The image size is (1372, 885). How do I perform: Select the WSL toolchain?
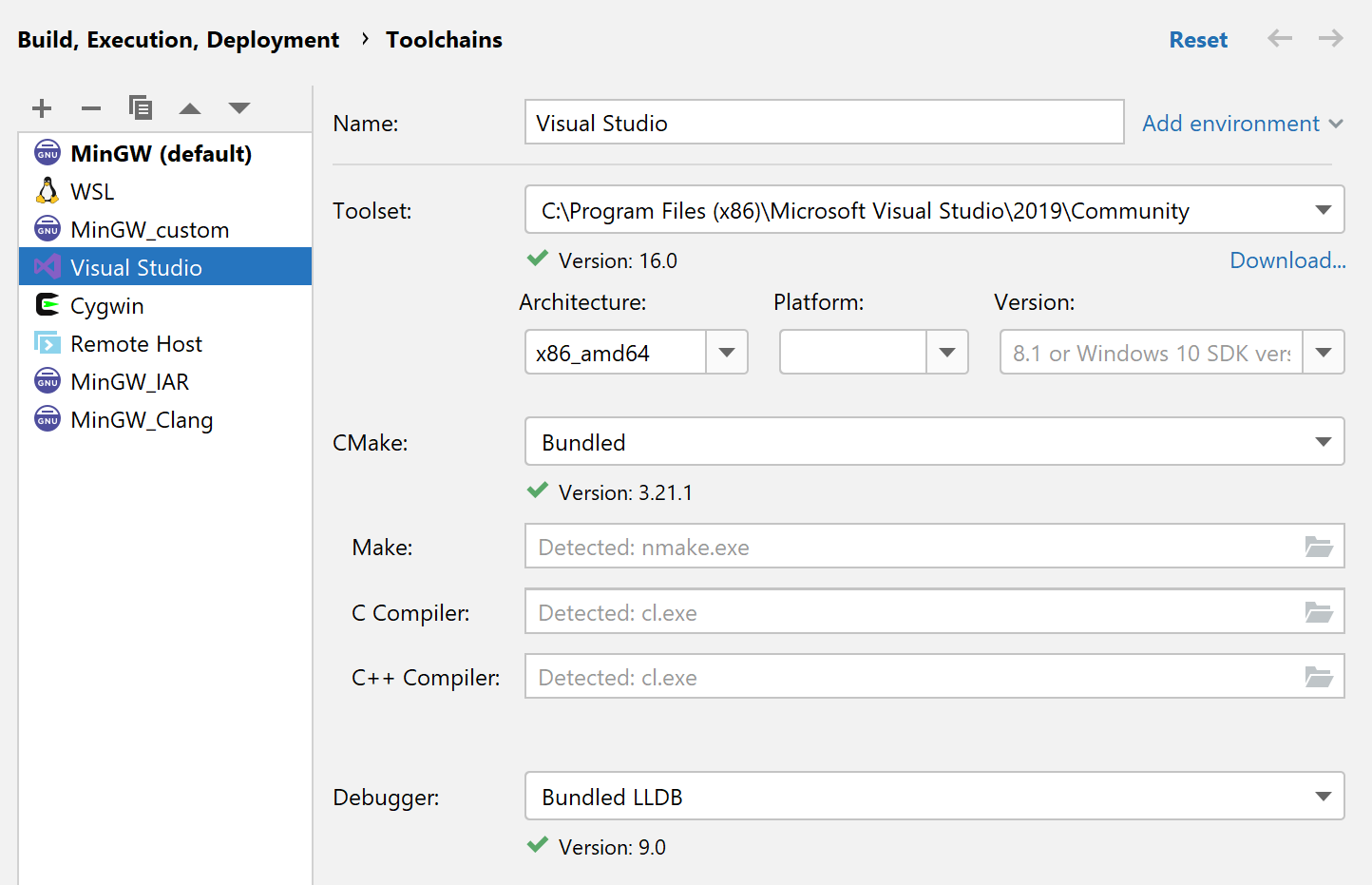tap(92, 190)
